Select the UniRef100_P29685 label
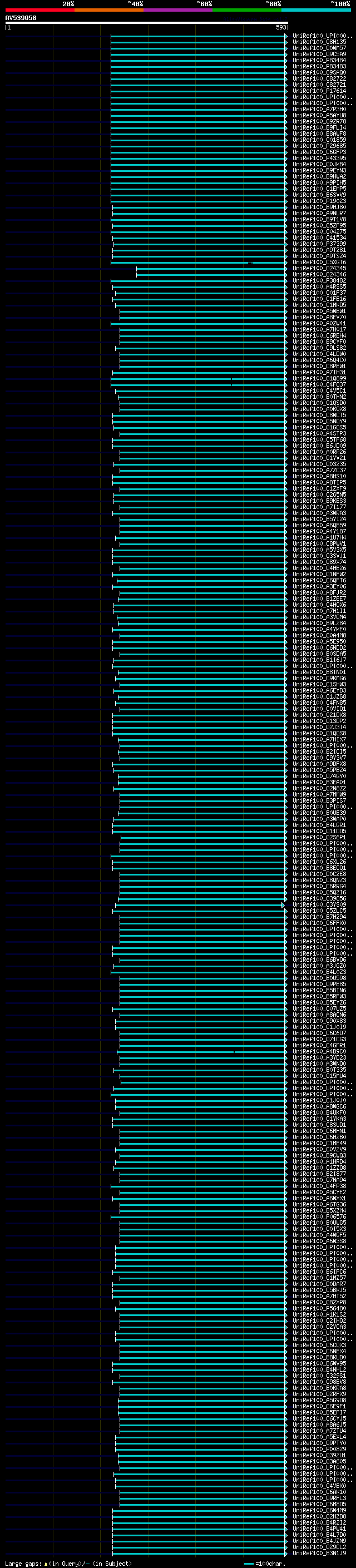This screenshot has width=356, height=1568. click(x=319, y=146)
